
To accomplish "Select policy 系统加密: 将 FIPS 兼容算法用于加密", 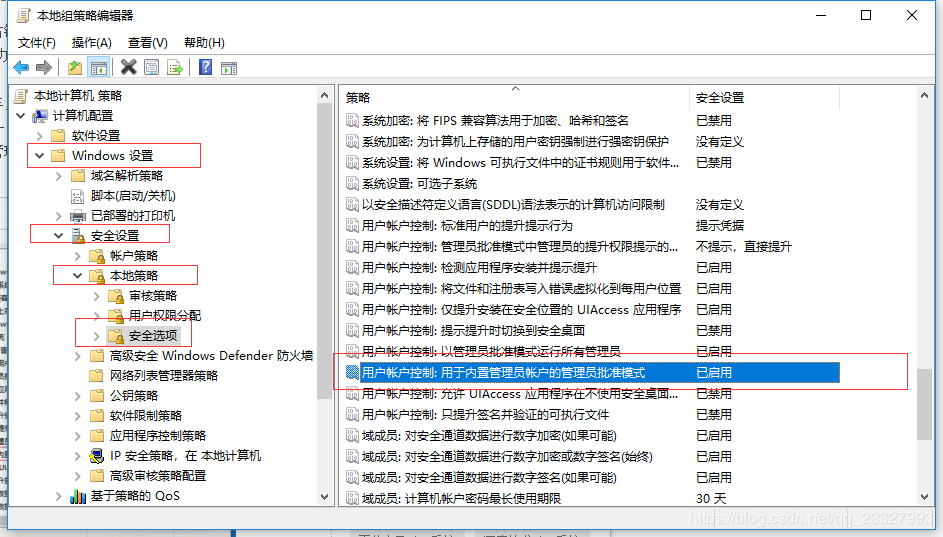I will coord(494,120).
